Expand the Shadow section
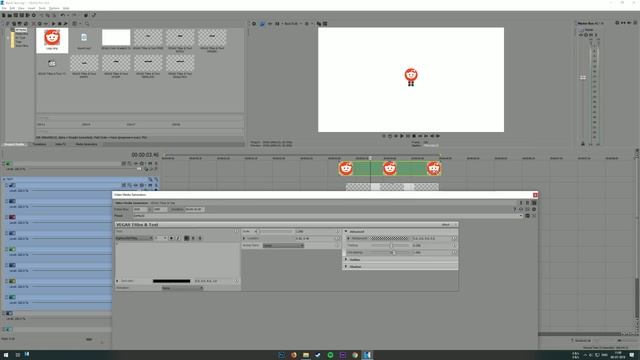Screen dimensions: 640x360 pos(347,267)
